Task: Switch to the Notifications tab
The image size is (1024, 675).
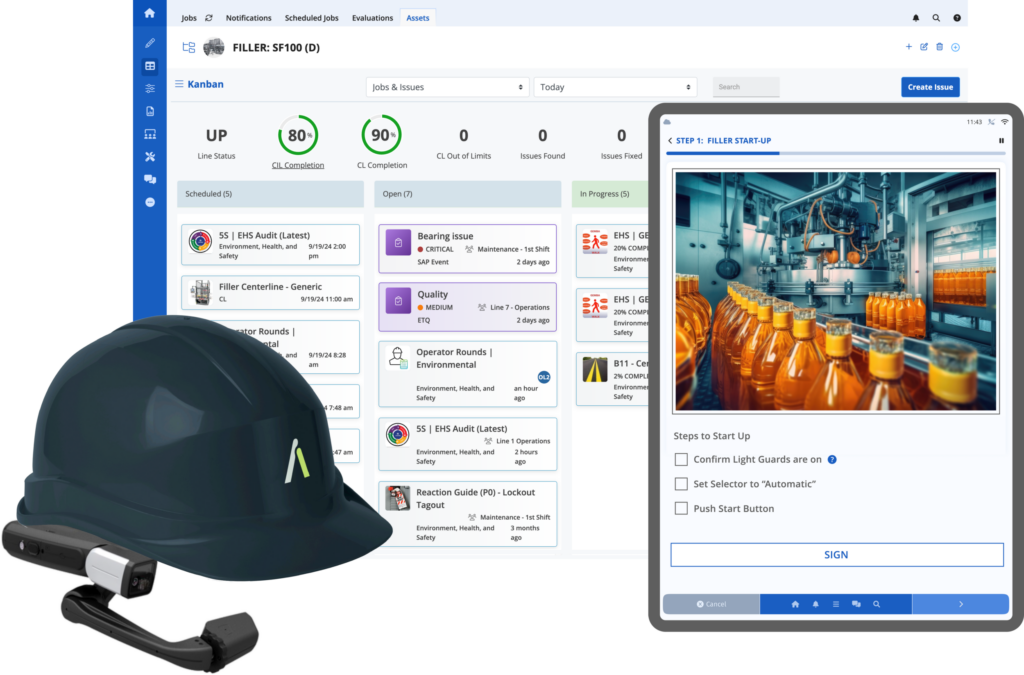Action: pyautogui.click(x=248, y=18)
